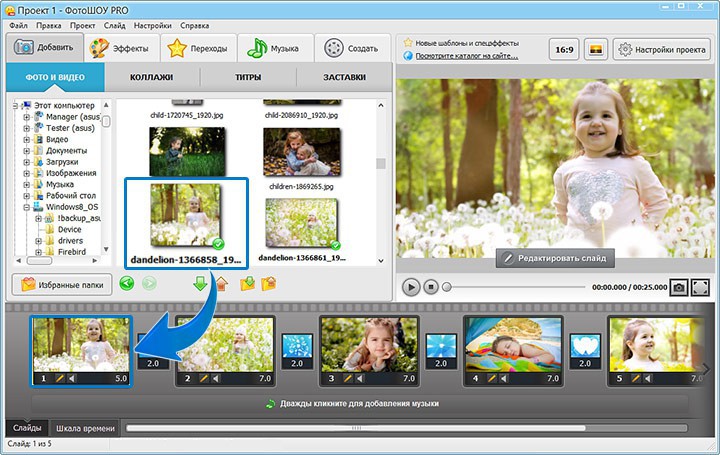Open slide 4 sound icon

pyautogui.click(x=504, y=379)
